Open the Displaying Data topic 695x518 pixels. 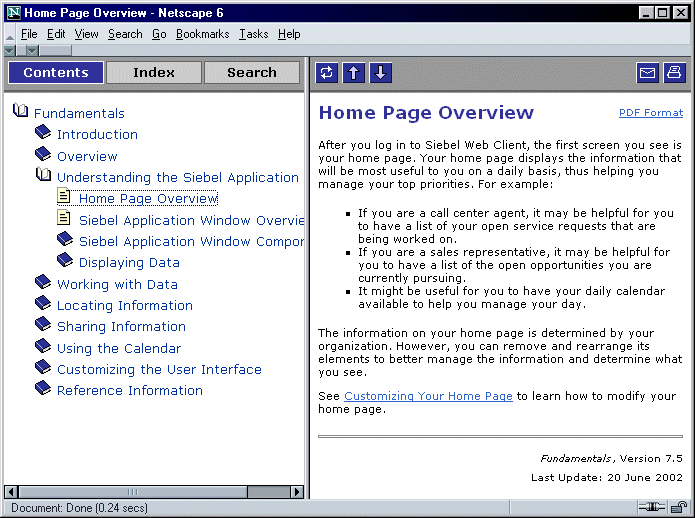pyautogui.click(x=129, y=263)
